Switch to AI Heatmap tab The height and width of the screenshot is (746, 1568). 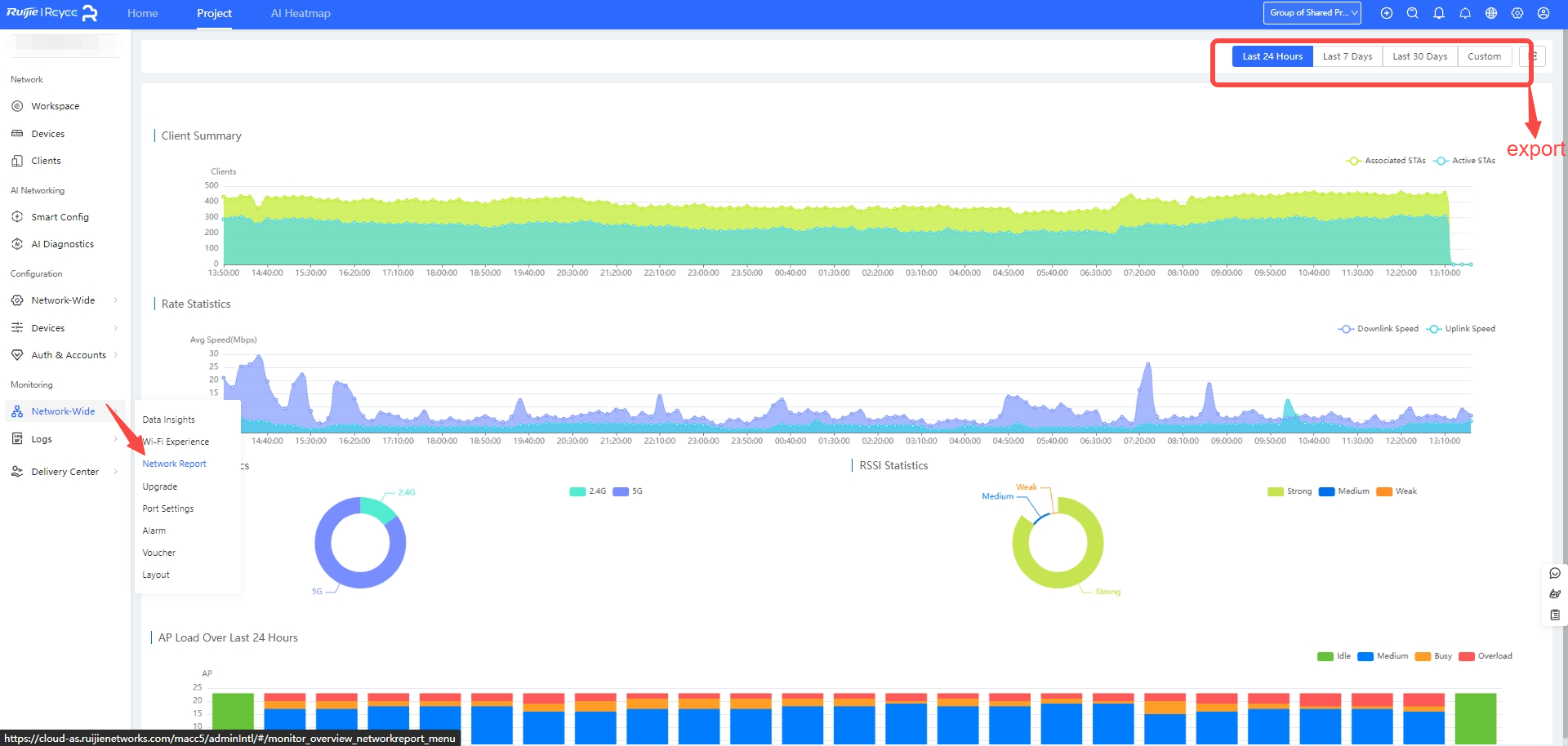point(301,13)
